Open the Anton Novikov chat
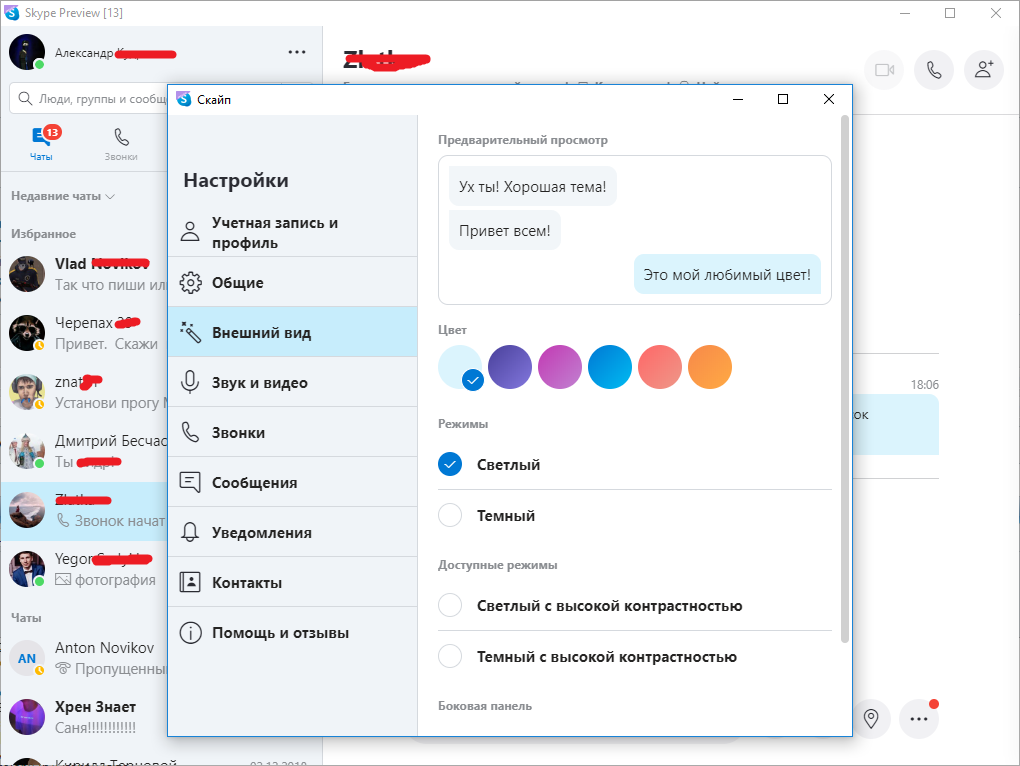Viewport: 1020px width, 766px height. [x=85, y=658]
